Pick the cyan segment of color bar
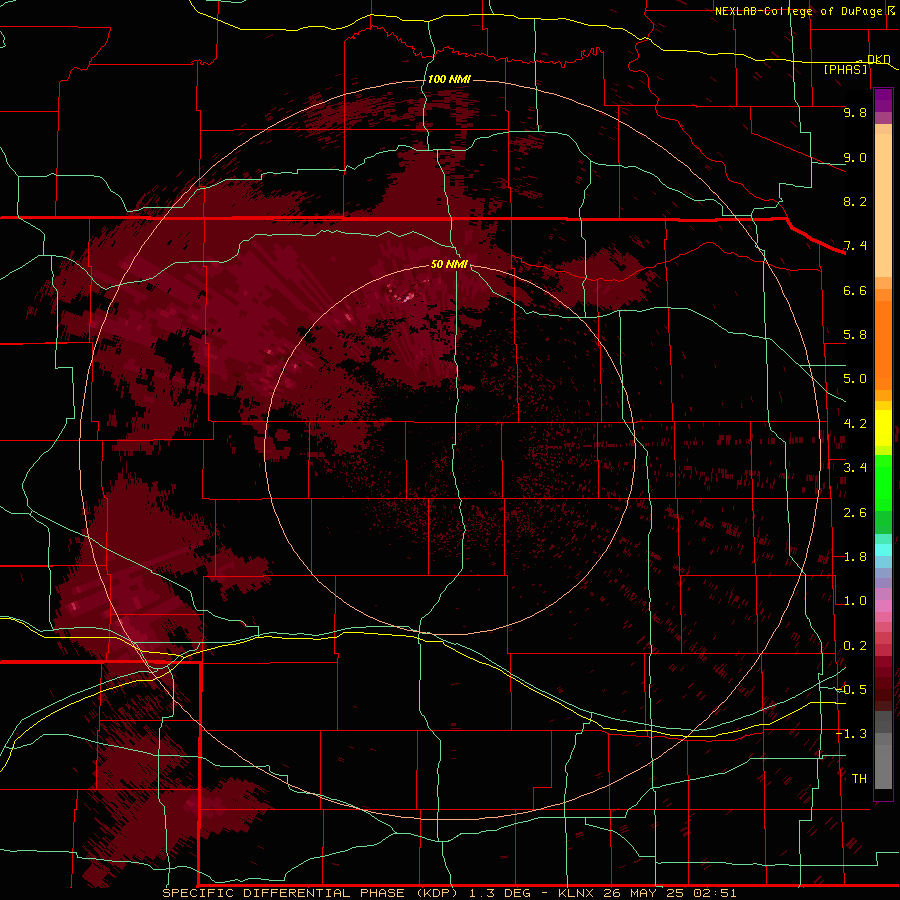The height and width of the screenshot is (900, 900). tap(883, 550)
